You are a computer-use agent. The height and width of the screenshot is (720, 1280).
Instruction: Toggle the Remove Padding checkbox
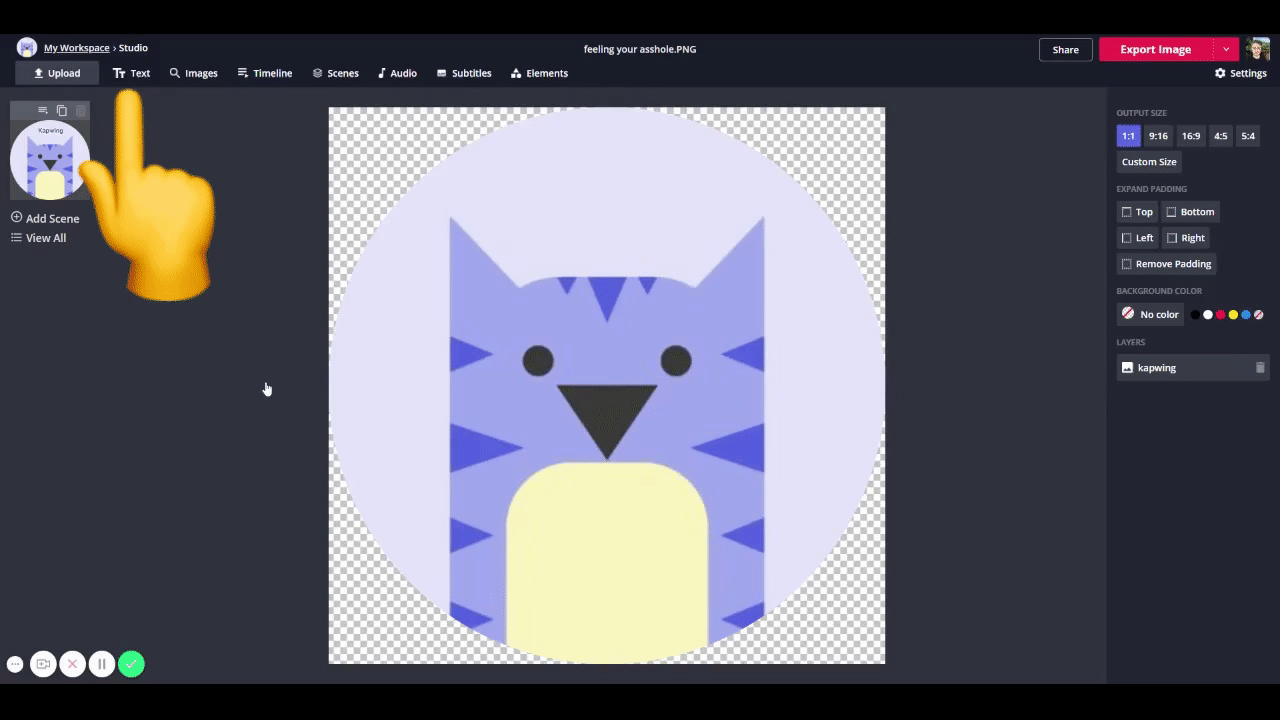click(x=1127, y=264)
